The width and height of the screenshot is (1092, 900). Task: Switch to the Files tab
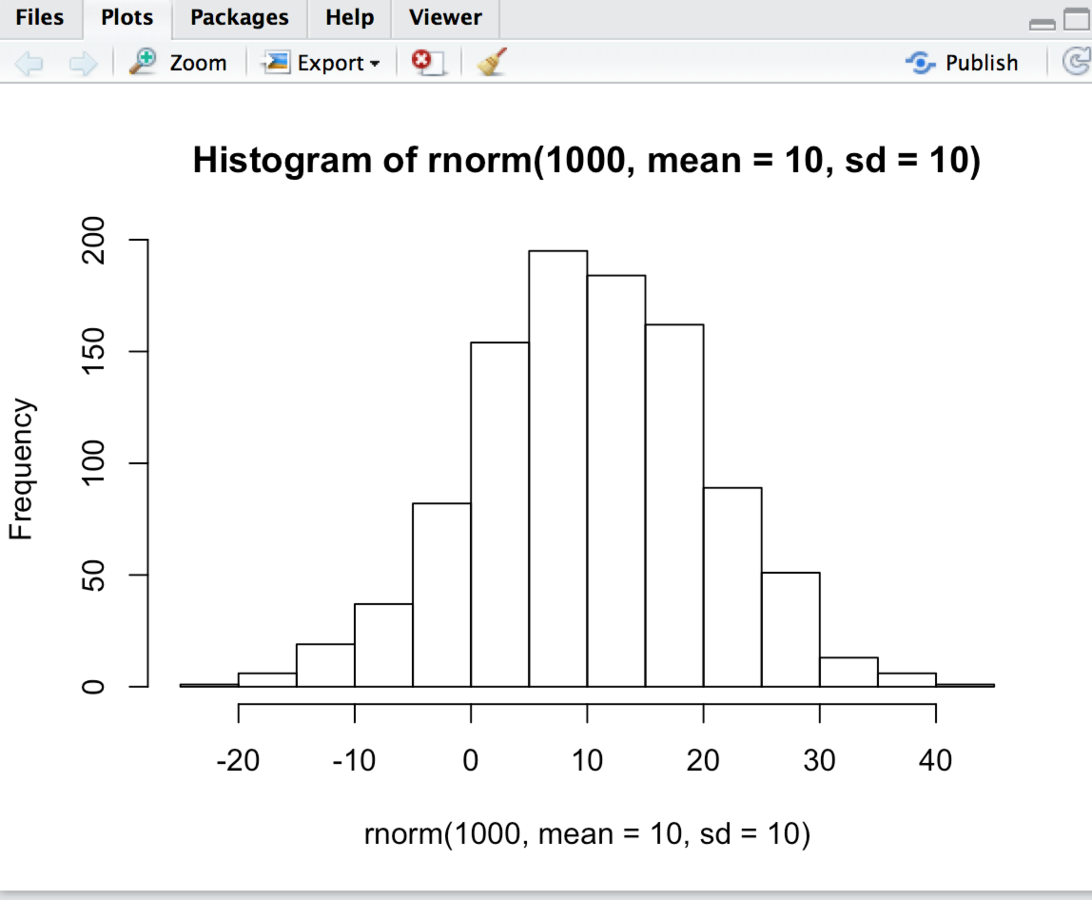click(40, 17)
